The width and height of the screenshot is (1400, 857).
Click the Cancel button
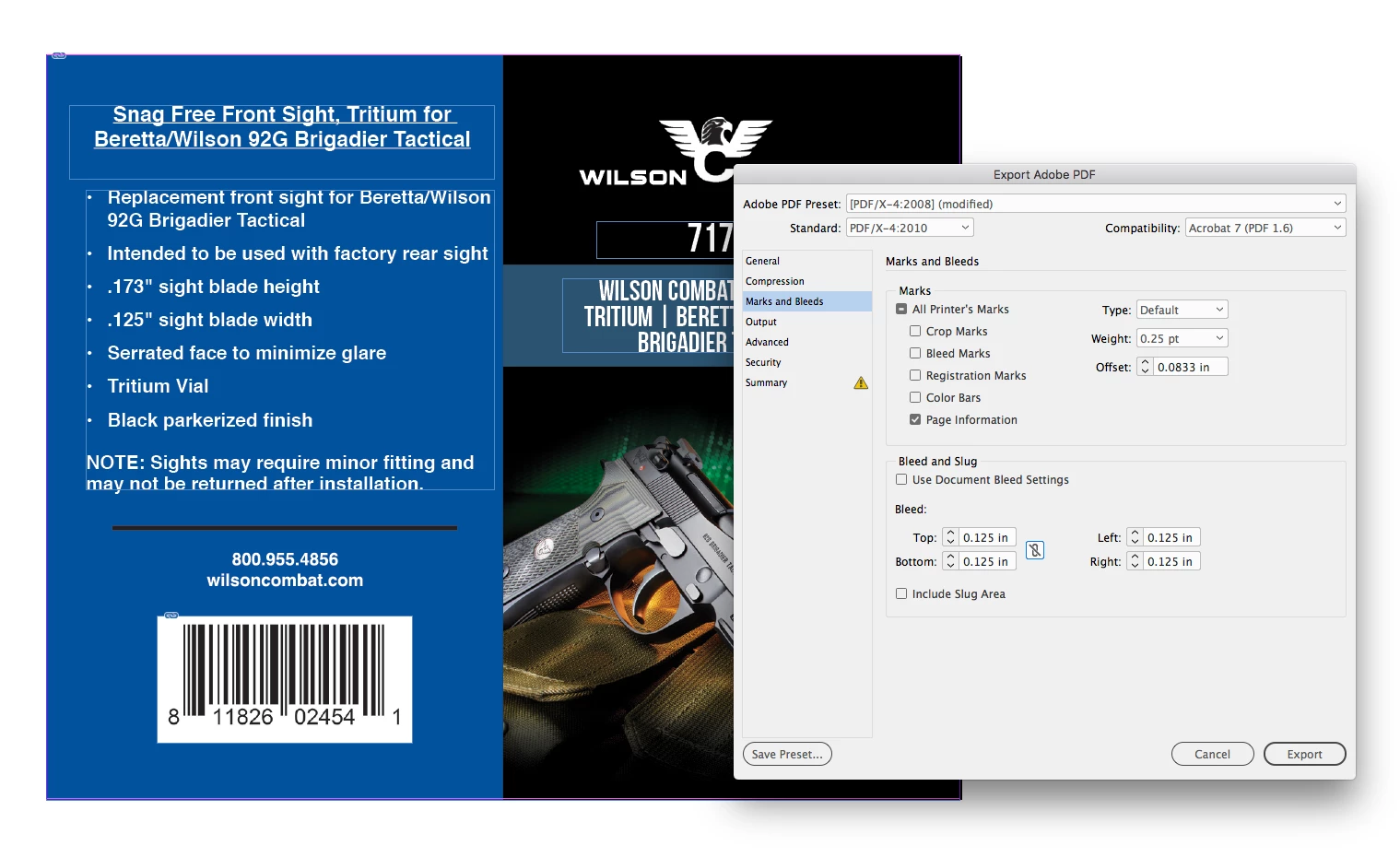click(1212, 755)
